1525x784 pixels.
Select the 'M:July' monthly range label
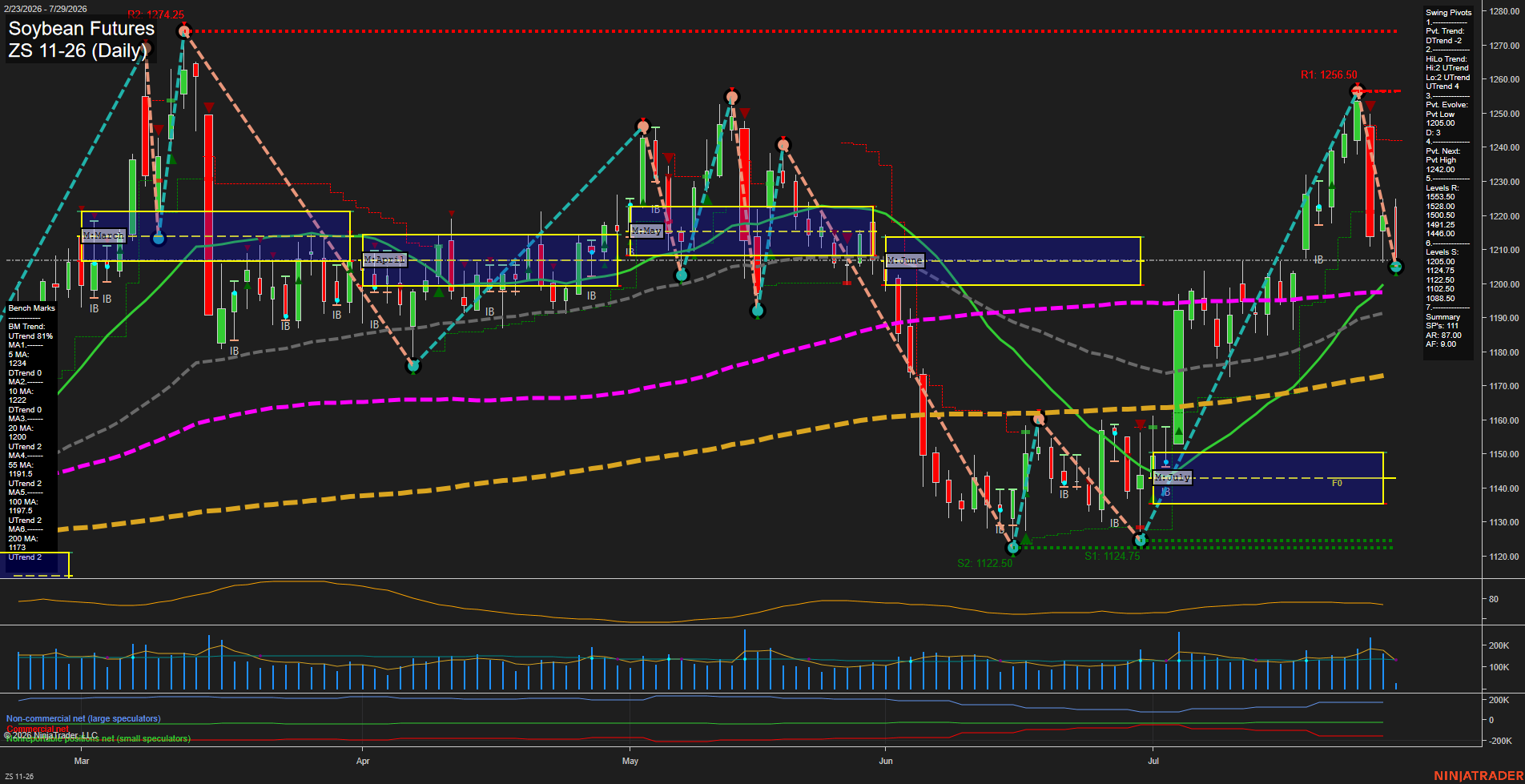(x=1173, y=477)
